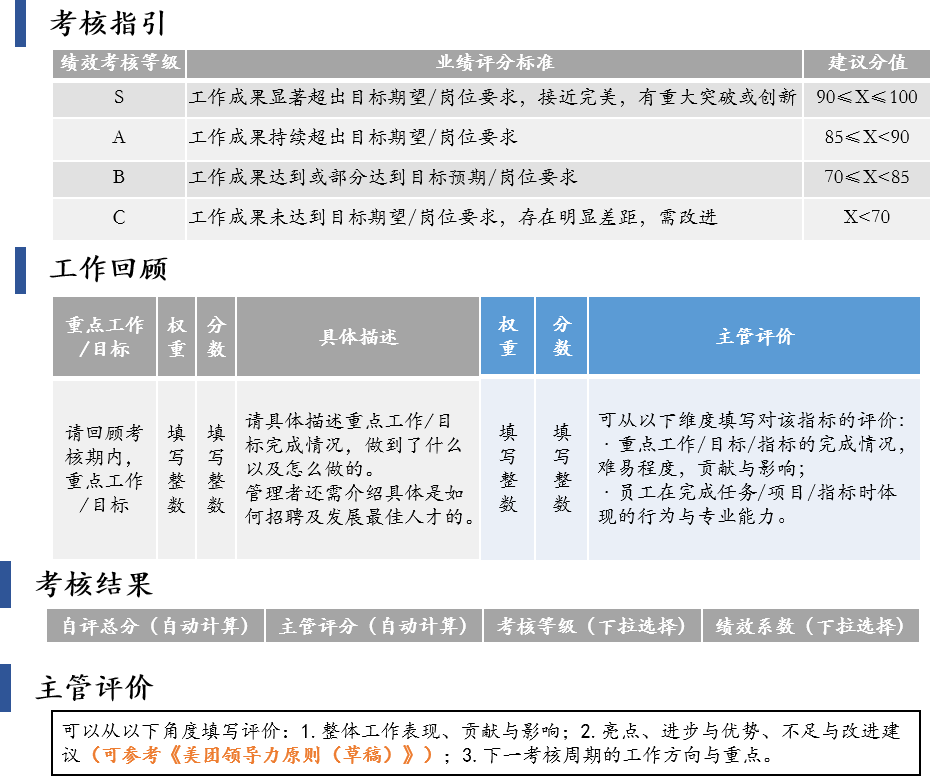The image size is (932, 777).
Task: Open the 绩效系数（下拉选择）dropdown
Action: (x=810, y=626)
